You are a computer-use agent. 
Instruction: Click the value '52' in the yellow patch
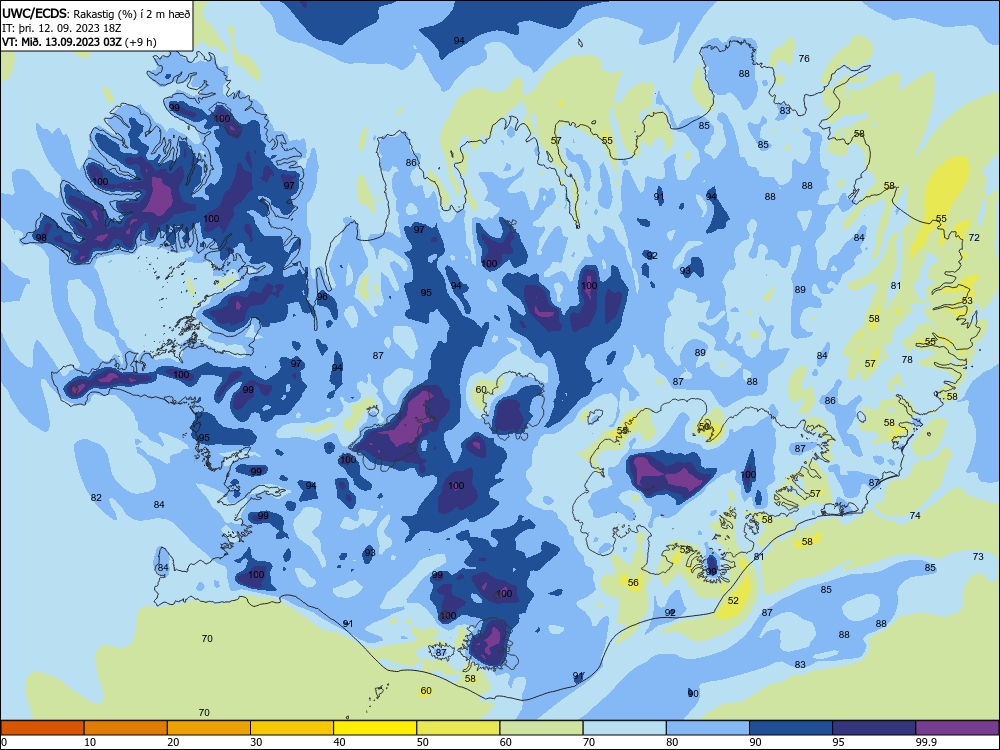tap(733, 601)
